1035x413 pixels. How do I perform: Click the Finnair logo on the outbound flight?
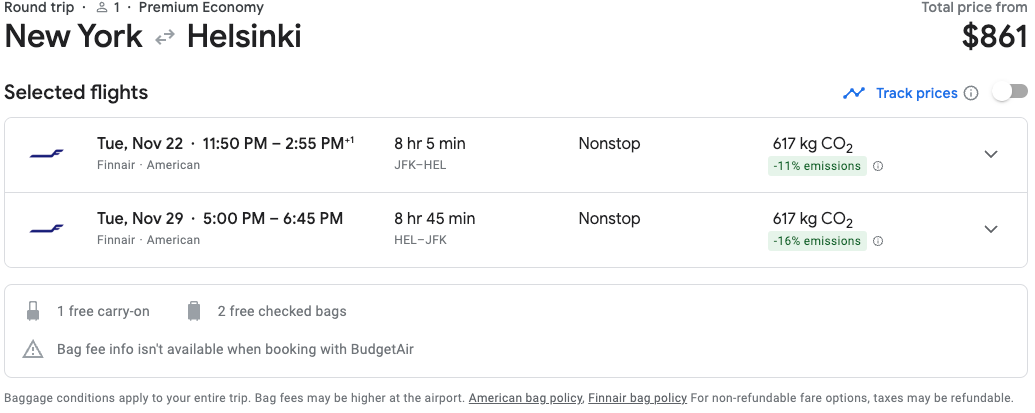pyautogui.click(x=46, y=154)
